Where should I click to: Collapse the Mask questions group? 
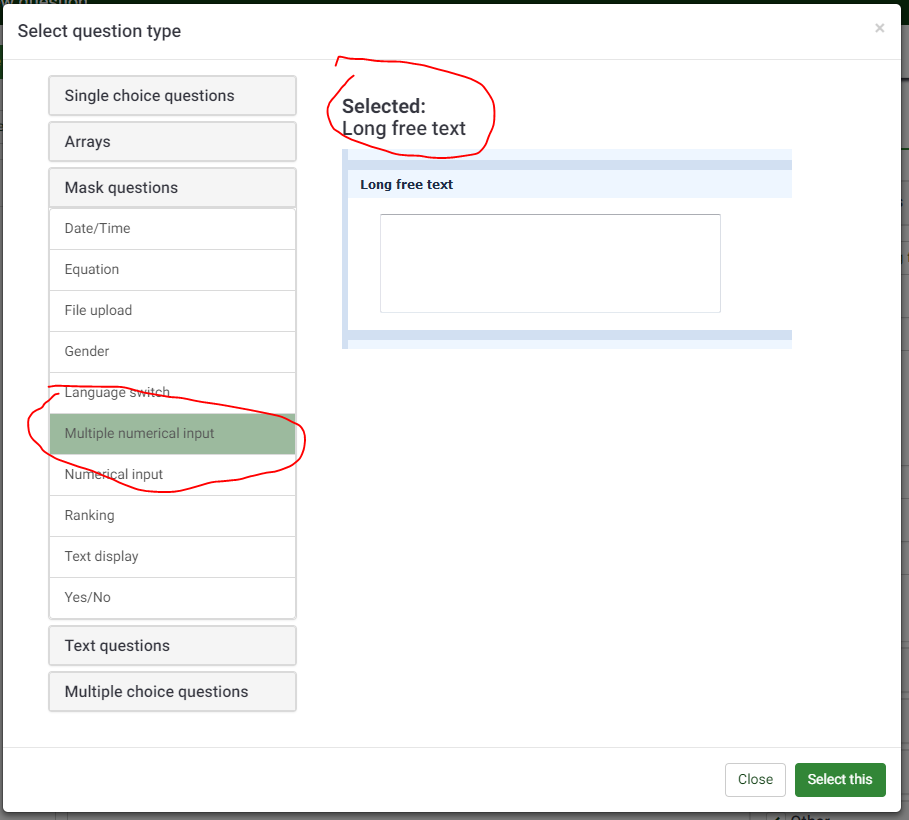pyautogui.click(x=172, y=188)
